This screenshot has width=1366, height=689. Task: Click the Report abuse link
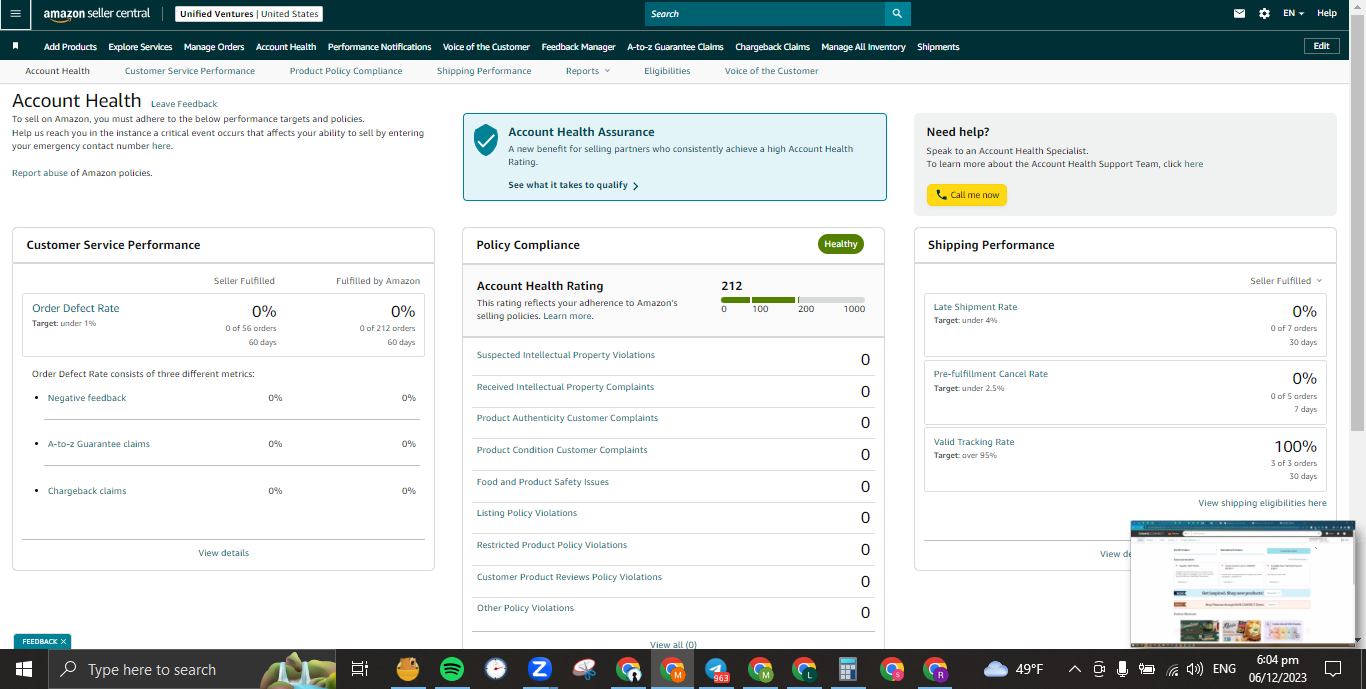click(x=40, y=173)
